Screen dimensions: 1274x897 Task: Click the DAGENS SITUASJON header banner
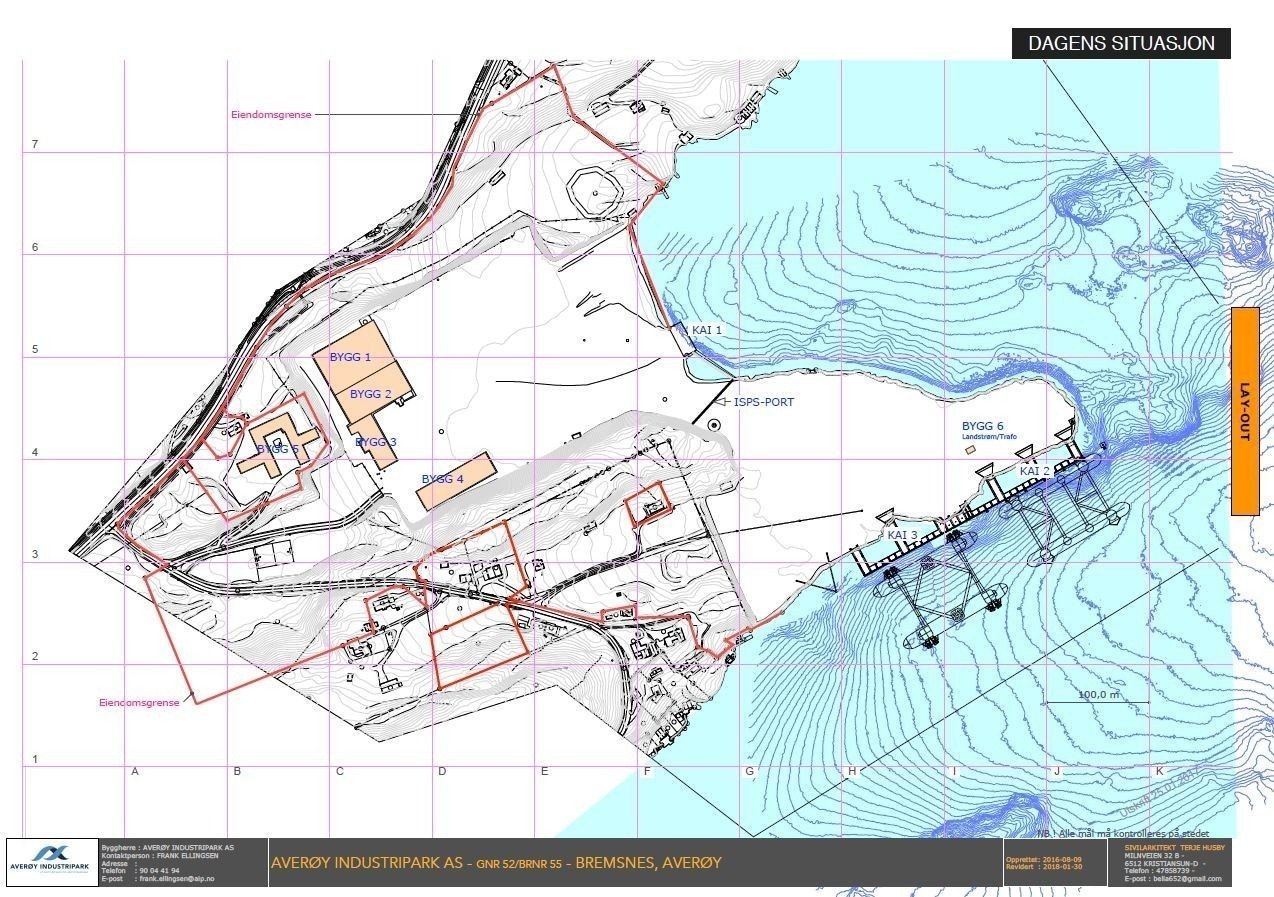coord(1121,43)
